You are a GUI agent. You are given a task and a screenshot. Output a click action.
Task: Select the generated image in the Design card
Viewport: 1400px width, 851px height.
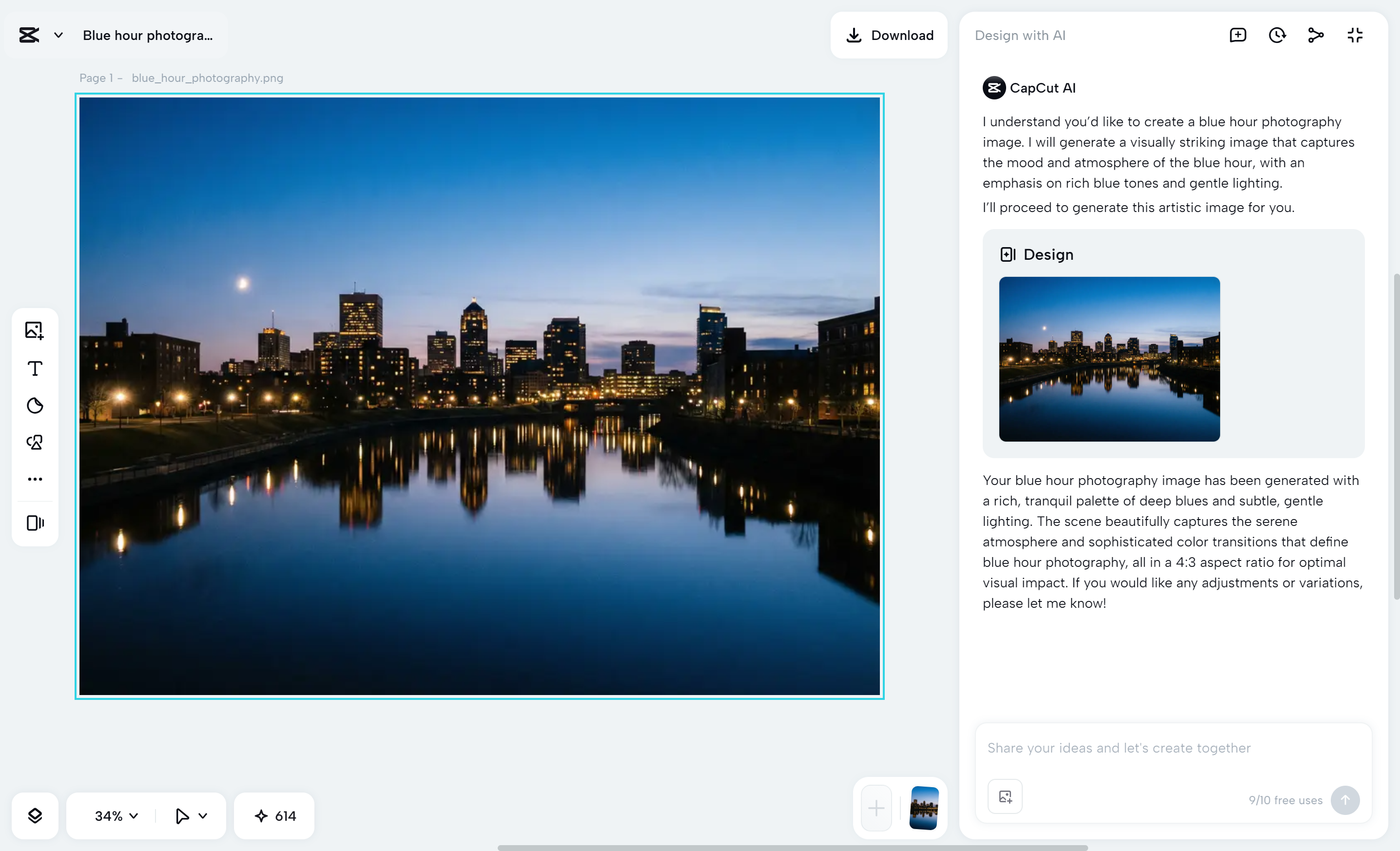pos(1108,360)
